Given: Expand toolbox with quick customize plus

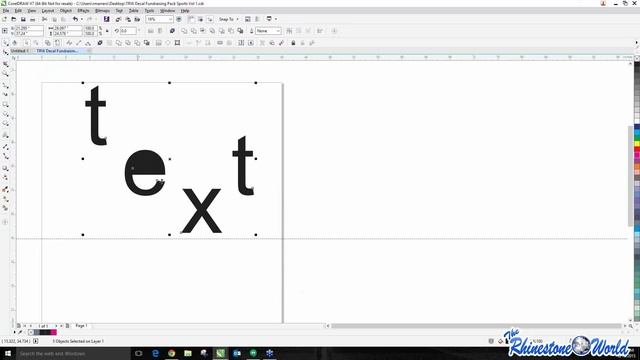Looking at the screenshot, I should (x=5, y=222).
